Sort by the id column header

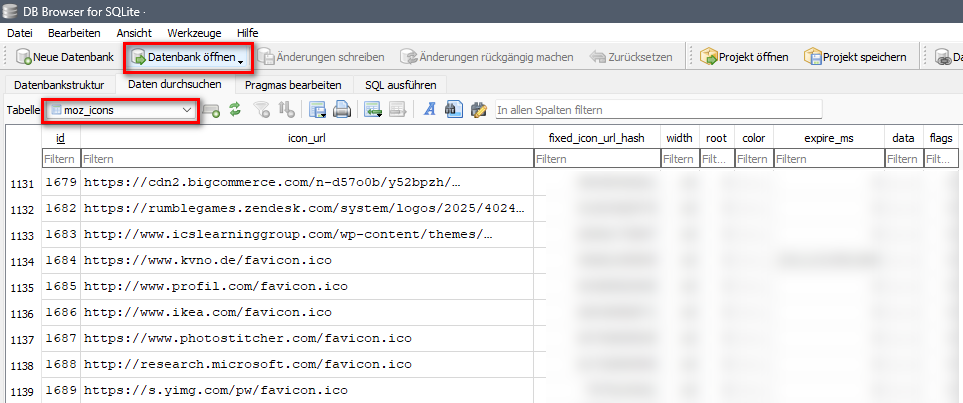click(61, 138)
